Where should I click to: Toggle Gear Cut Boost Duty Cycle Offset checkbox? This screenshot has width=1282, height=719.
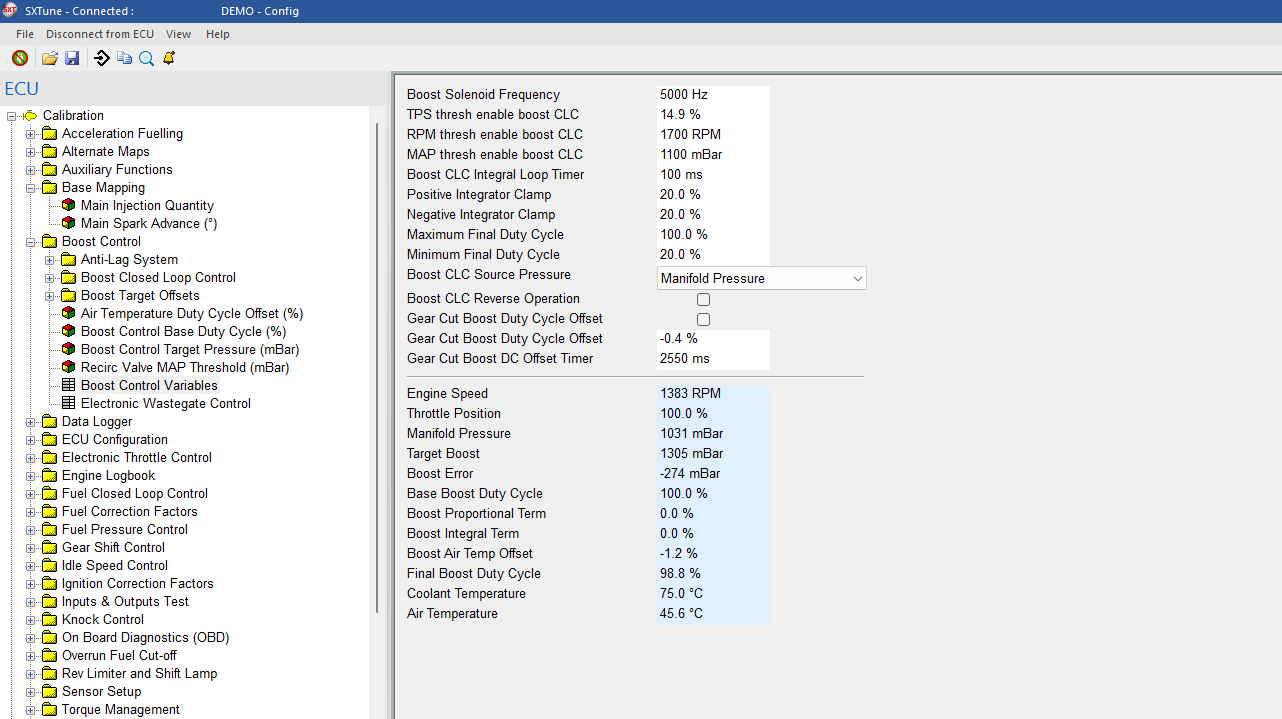coord(703,319)
